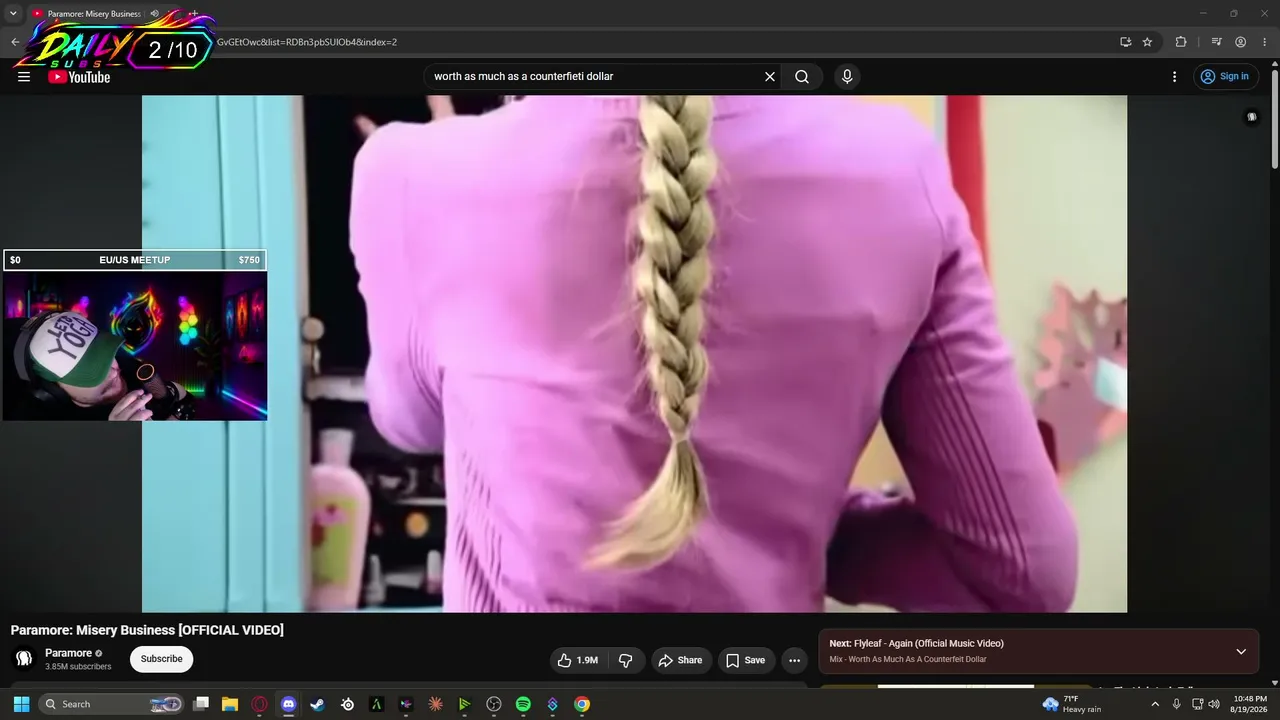Open network settings tray icon
This screenshot has width=1280, height=720.
coord(1197,704)
